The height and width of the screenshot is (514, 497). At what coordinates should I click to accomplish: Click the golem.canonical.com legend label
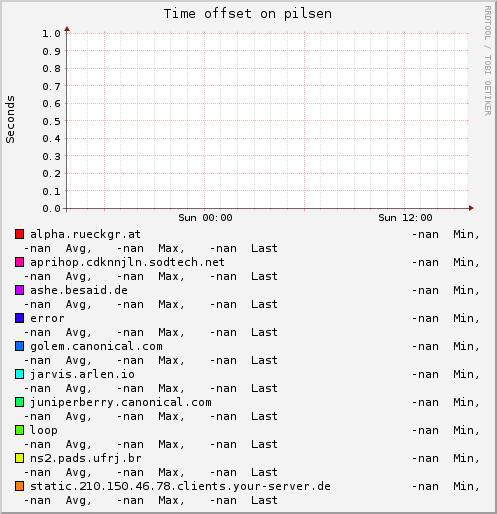pyautogui.click(x=96, y=346)
